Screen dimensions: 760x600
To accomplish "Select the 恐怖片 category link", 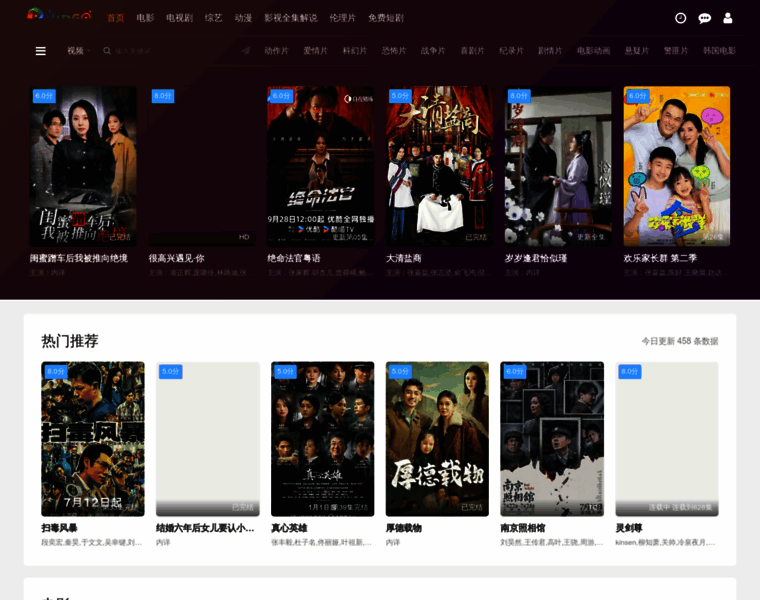I will pyautogui.click(x=394, y=51).
